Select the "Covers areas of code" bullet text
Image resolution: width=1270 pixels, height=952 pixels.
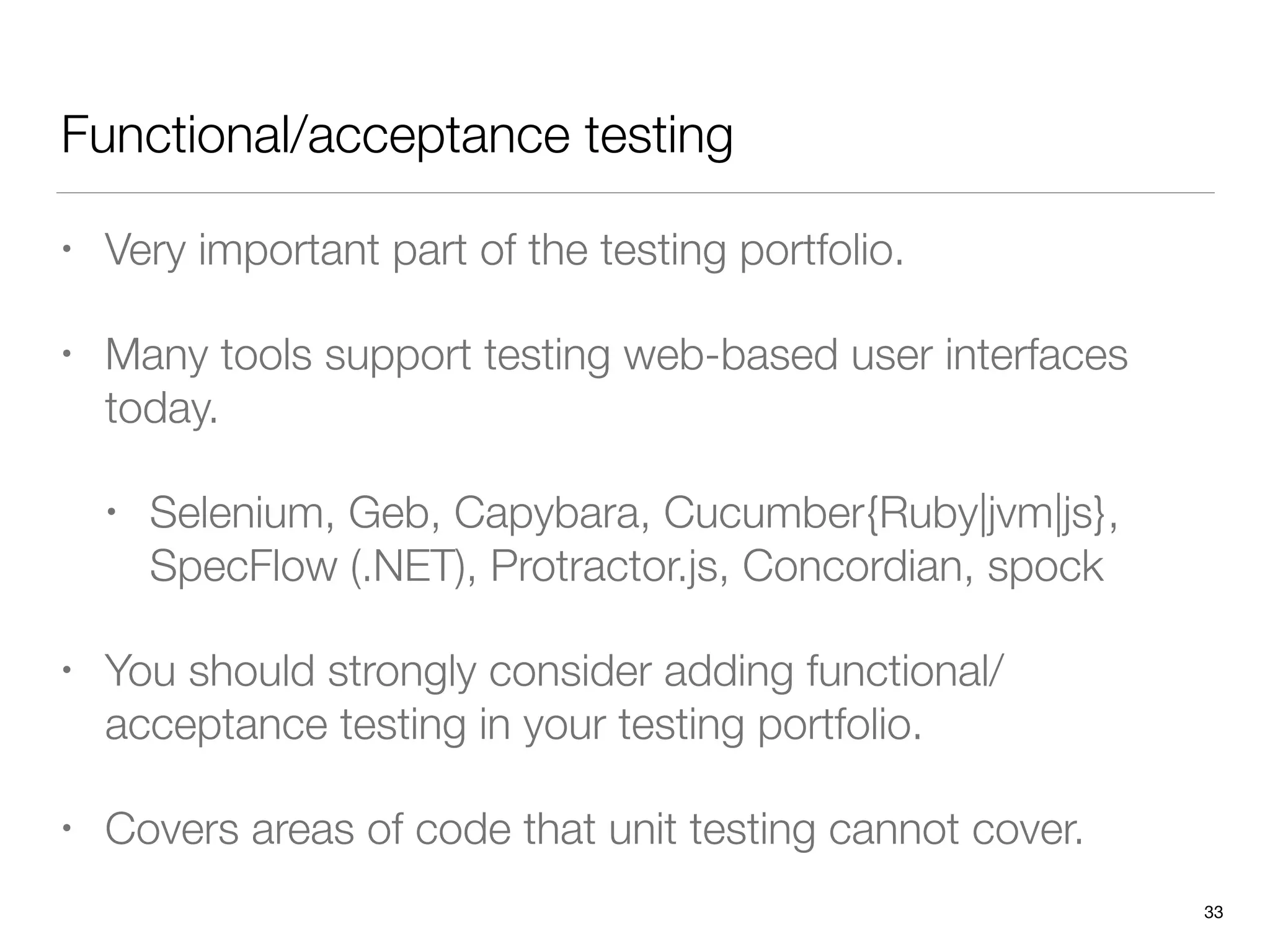point(593,829)
